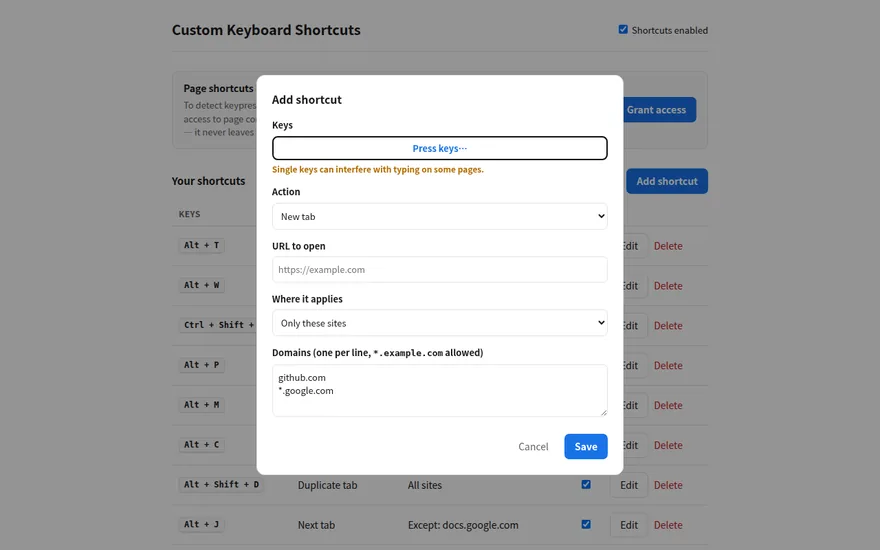Click the Alt + J key badge
The width and height of the screenshot is (880, 550).
coord(201,524)
